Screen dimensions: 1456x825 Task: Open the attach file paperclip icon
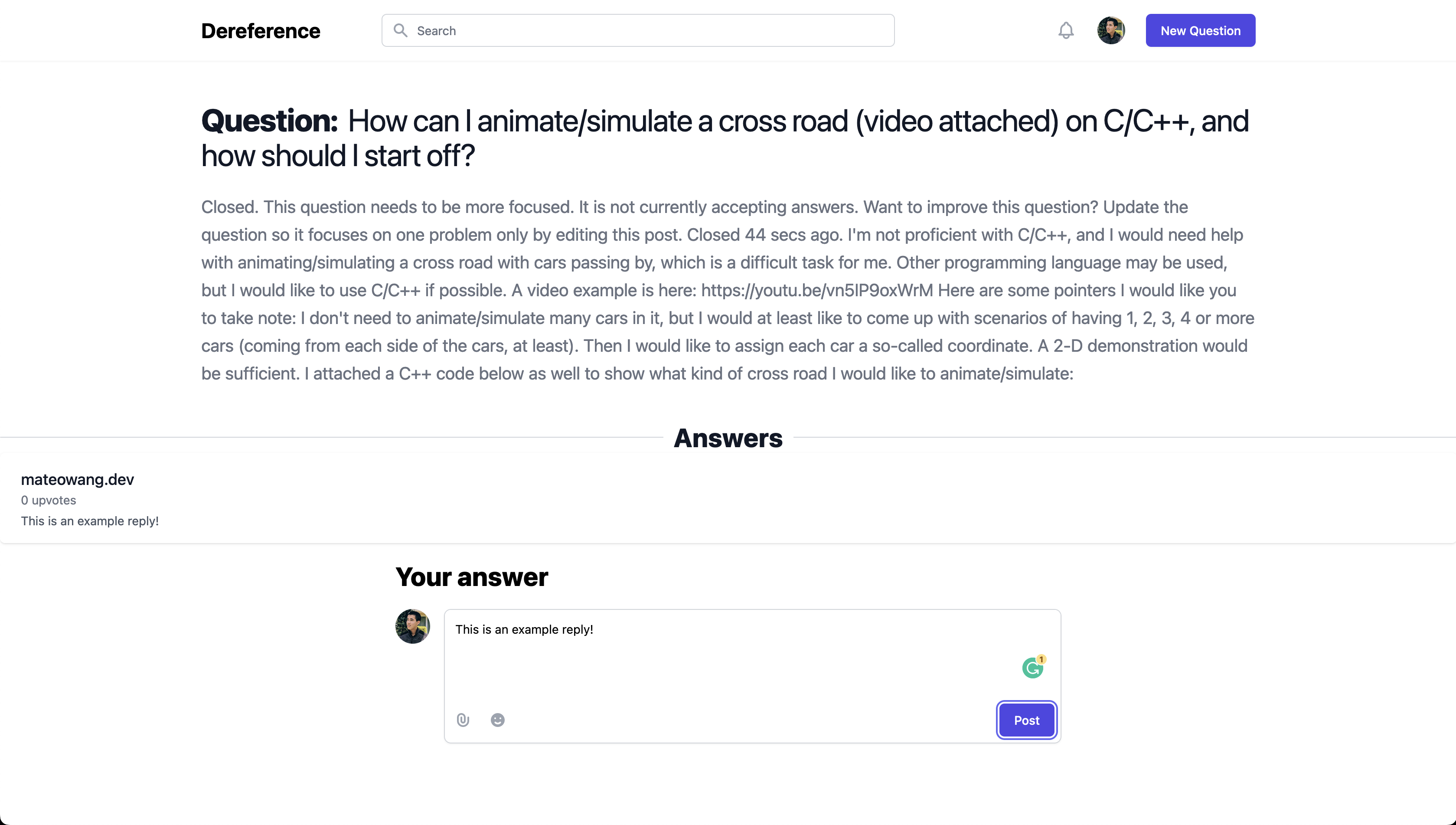click(463, 720)
